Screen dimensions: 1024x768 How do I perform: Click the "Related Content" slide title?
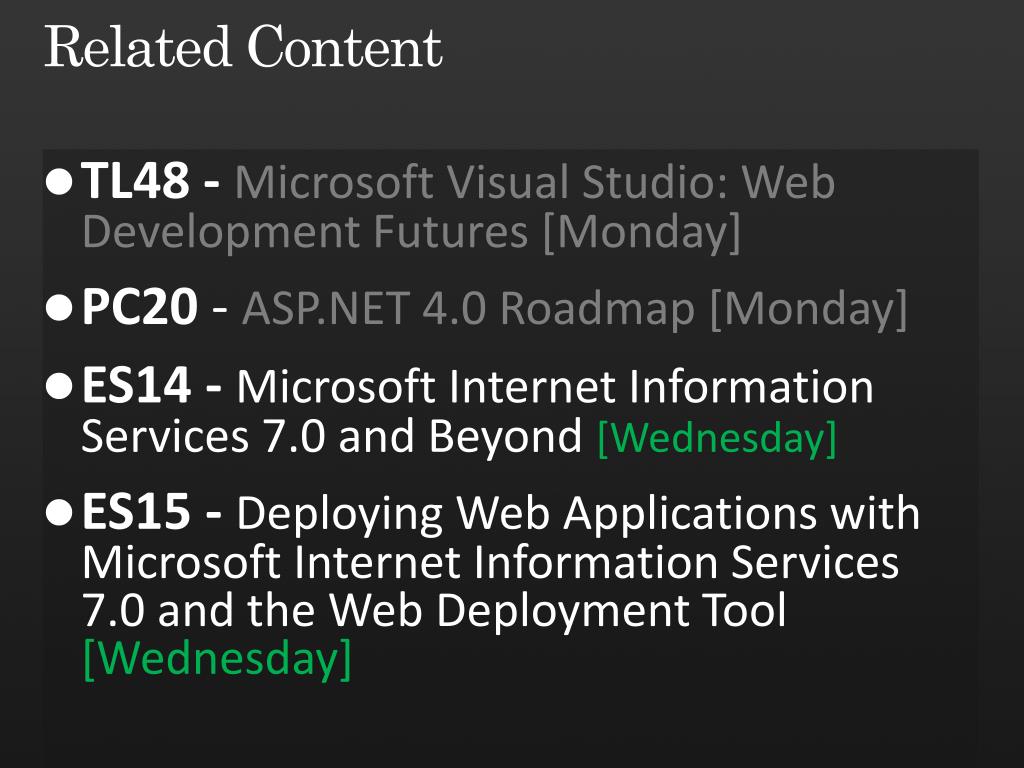(244, 46)
